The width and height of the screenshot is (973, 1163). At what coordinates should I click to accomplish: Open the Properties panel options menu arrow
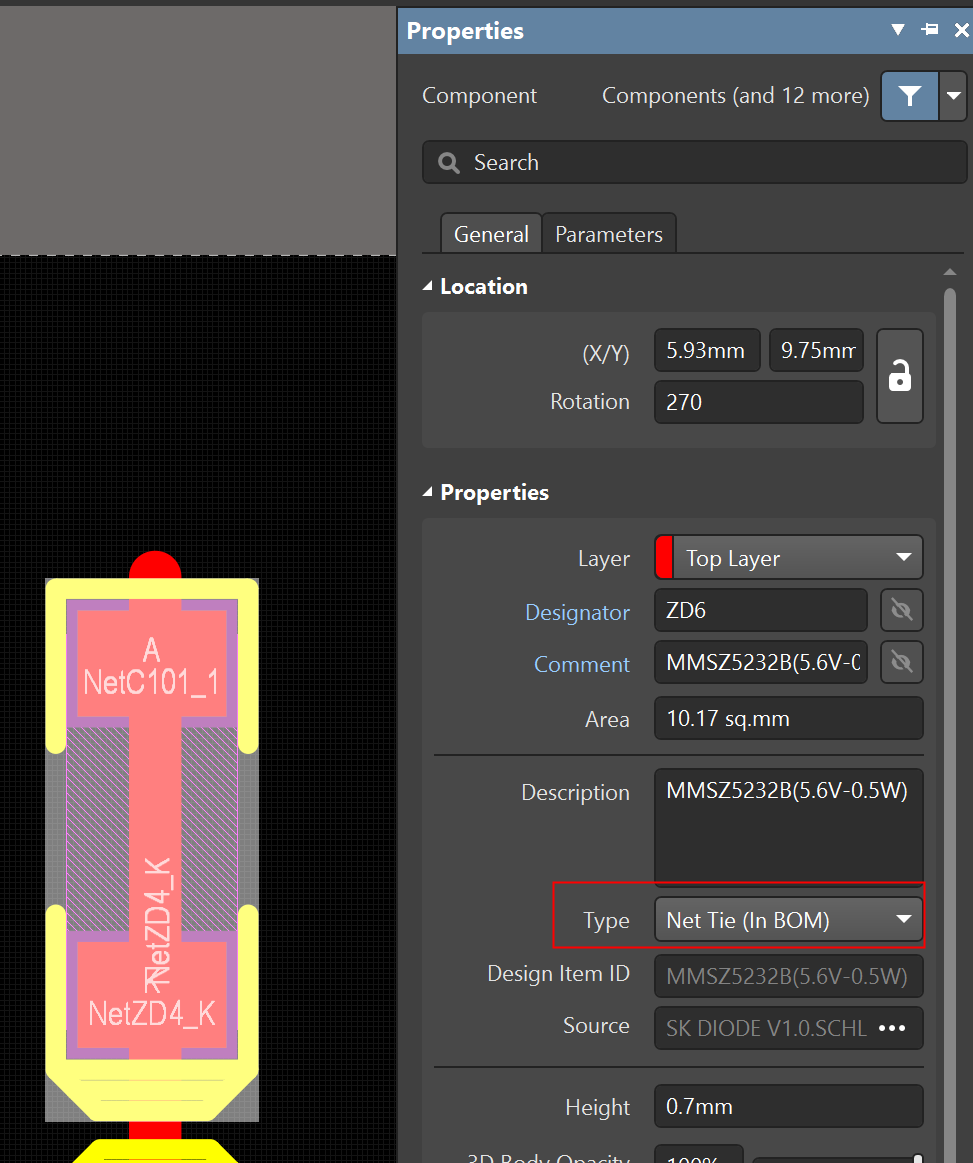(898, 30)
